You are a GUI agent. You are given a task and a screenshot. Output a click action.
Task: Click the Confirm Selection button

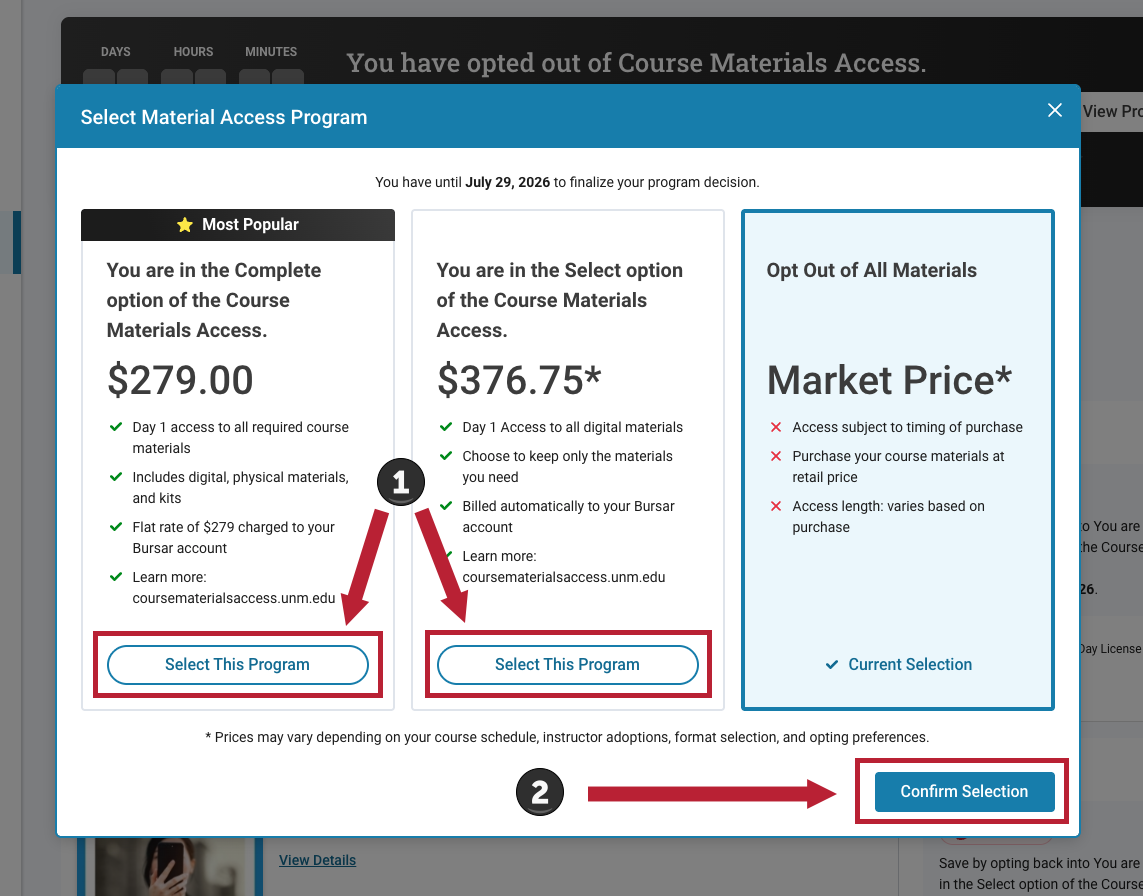click(964, 791)
